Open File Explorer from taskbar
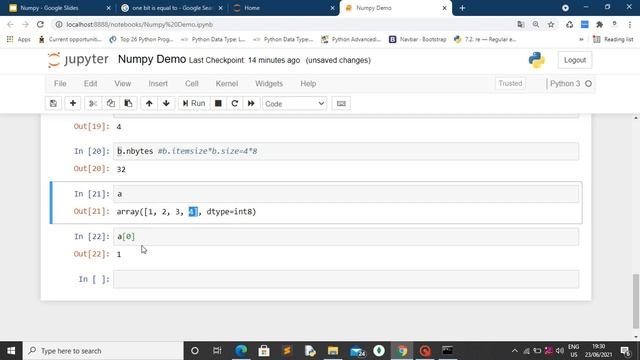Image resolution: width=640 pixels, height=360 pixels. [x=333, y=351]
